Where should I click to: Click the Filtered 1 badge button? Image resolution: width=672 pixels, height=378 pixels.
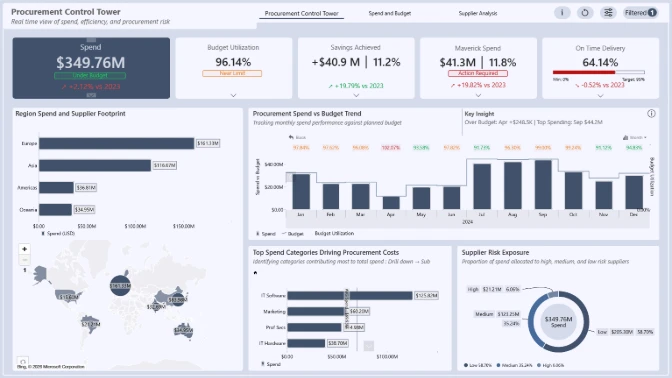tap(640, 13)
